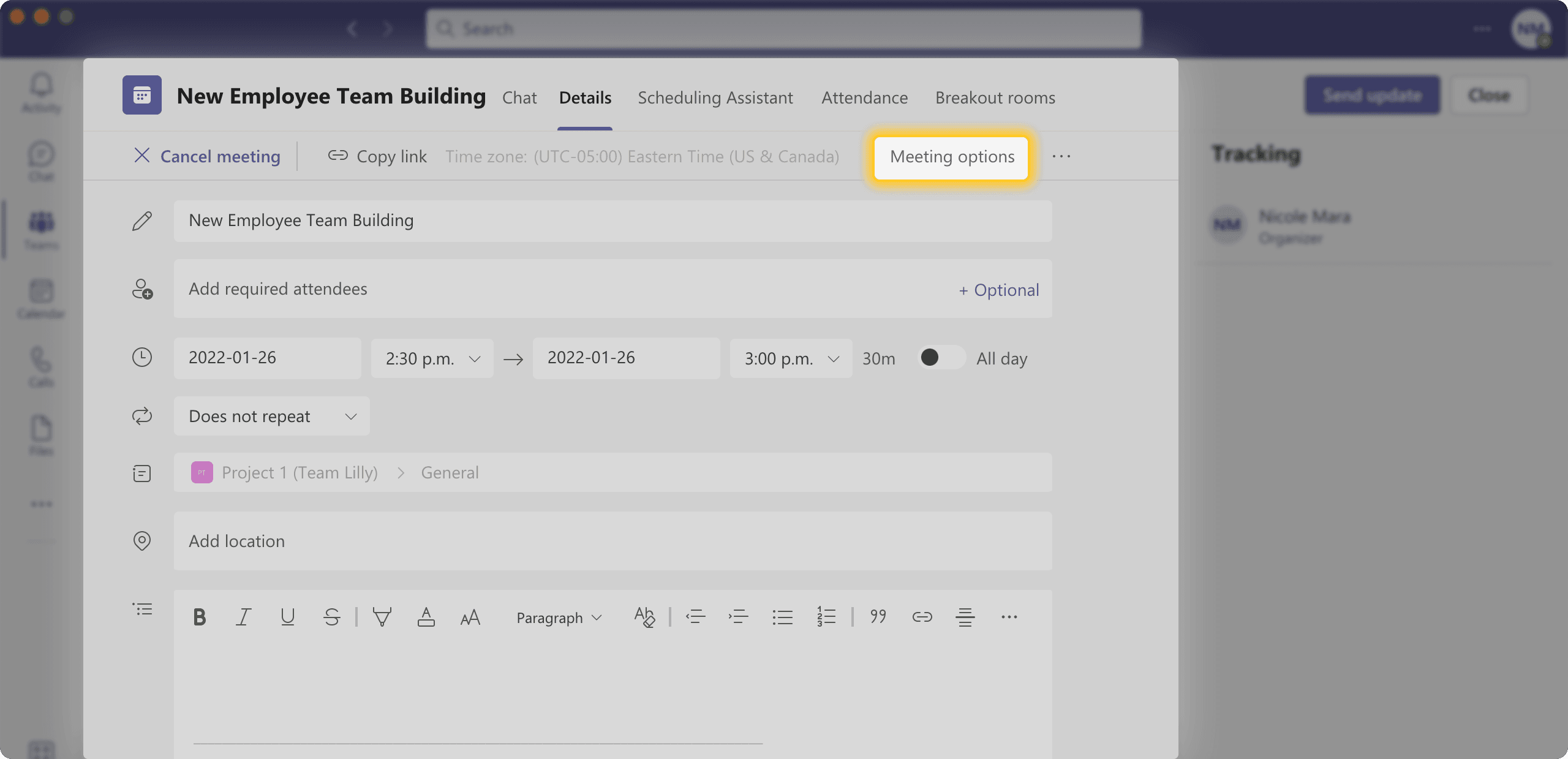Open the Scheduling Assistant tab
This screenshot has width=1568, height=759.
click(x=715, y=98)
